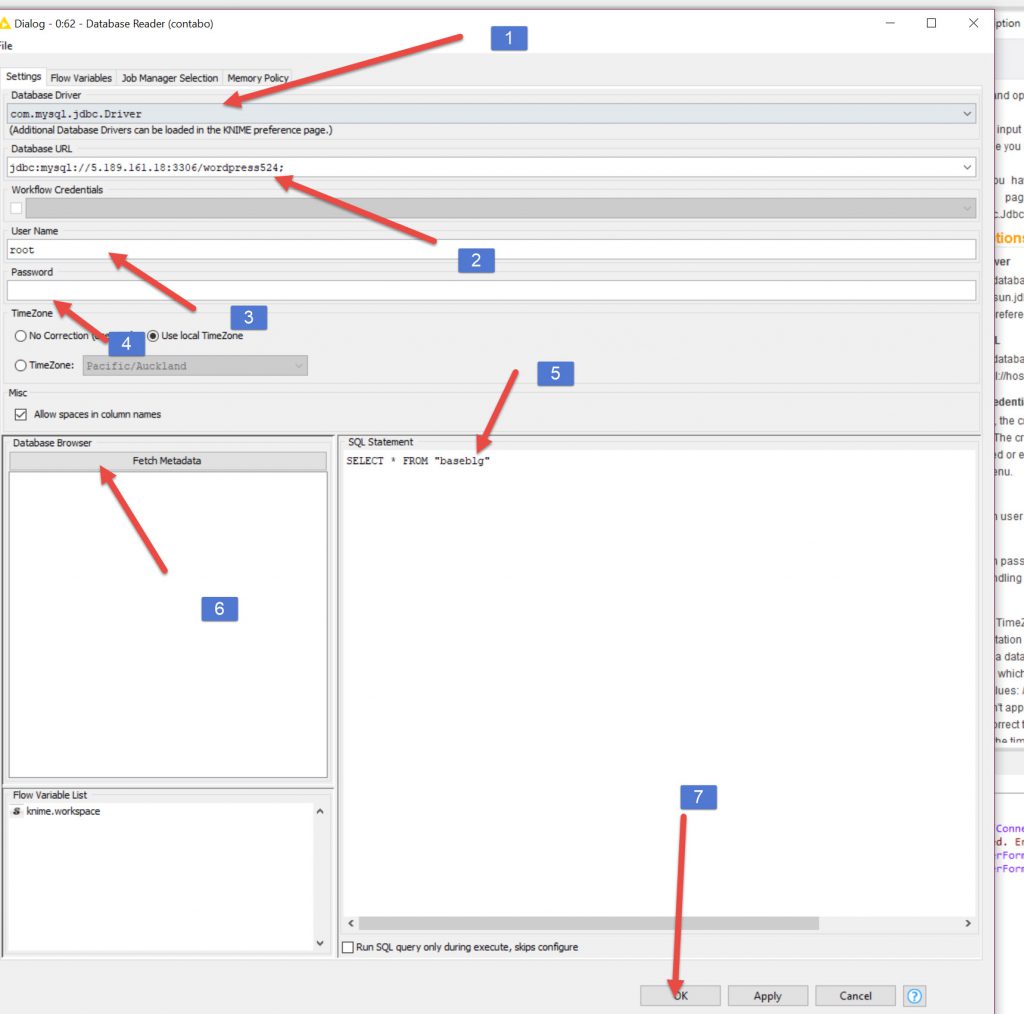Click the KNIME warning triangle title icon
Viewport: 1024px width, 1014px height.
click(x=5, y=23)
